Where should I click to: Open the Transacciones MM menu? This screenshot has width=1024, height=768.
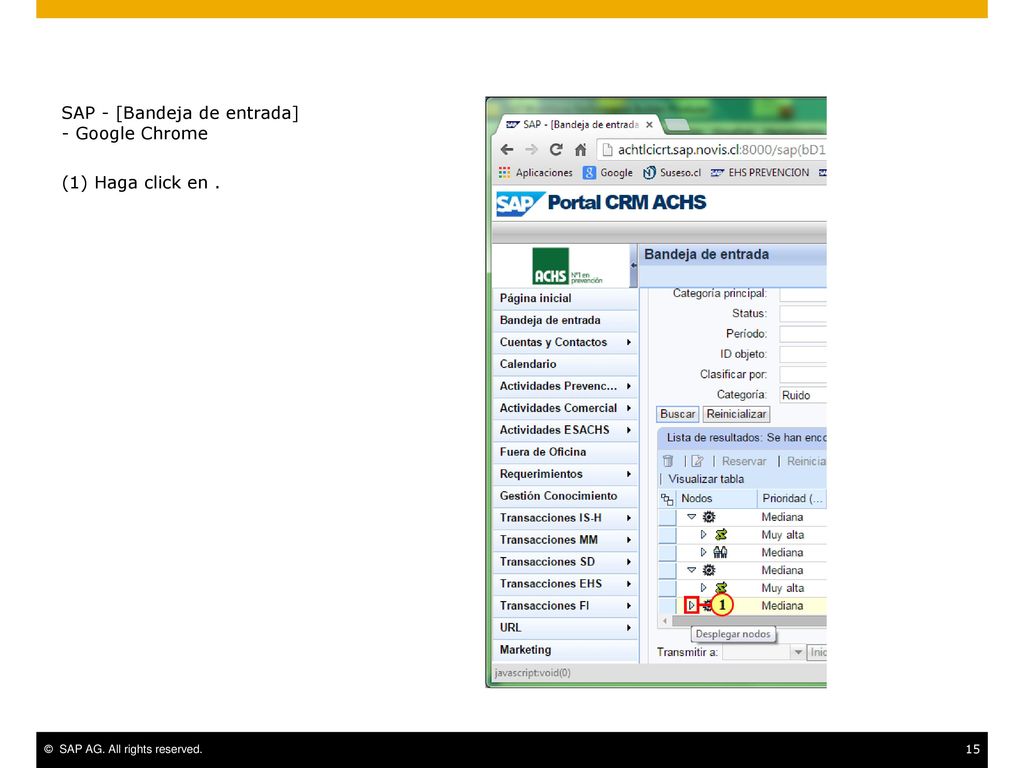[x=565, y=539]
